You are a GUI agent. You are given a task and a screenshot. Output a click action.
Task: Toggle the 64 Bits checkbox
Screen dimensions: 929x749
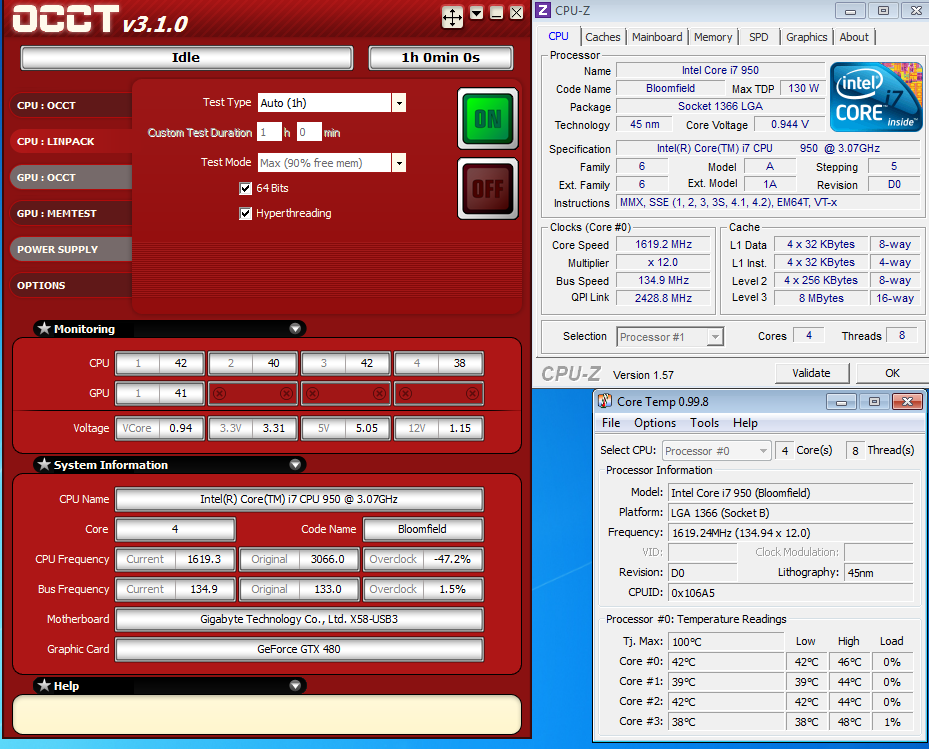245,188
